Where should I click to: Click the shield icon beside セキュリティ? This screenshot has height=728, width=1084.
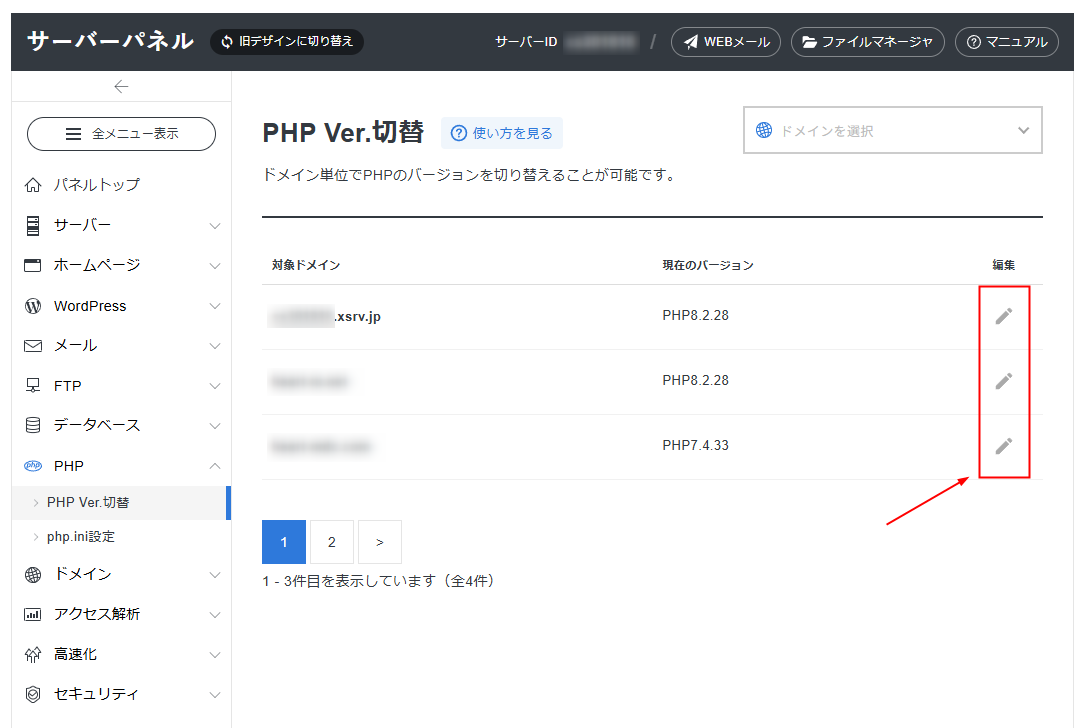[32, 694]
